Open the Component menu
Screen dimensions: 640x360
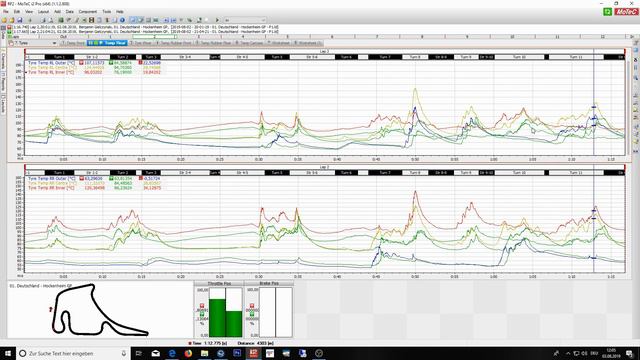88,11
